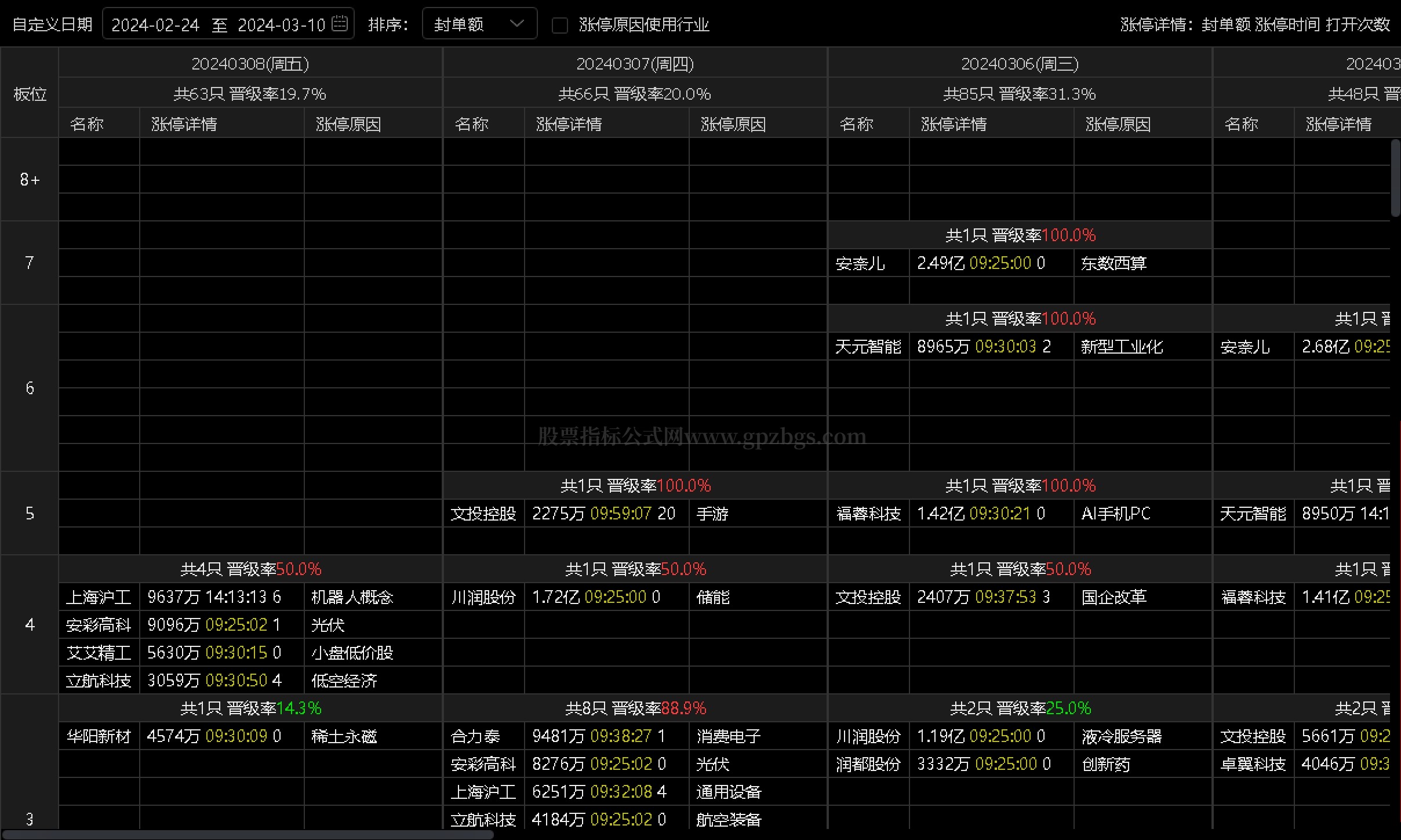The image size is (1401, 840).
Task: Select 立航科技 in 20240307 board 3
Action: pos(484,820)
